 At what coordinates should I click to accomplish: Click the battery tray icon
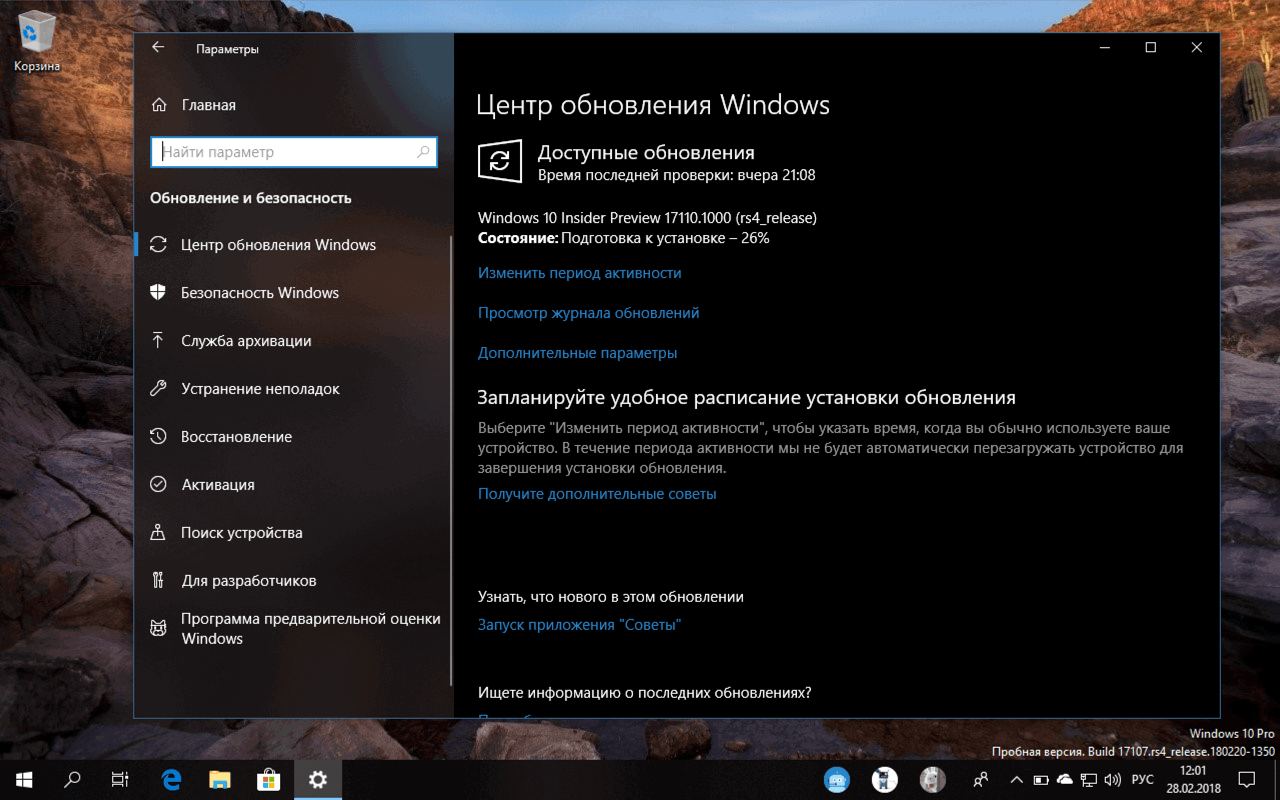pyautogui.click(x=1041, y=779)
